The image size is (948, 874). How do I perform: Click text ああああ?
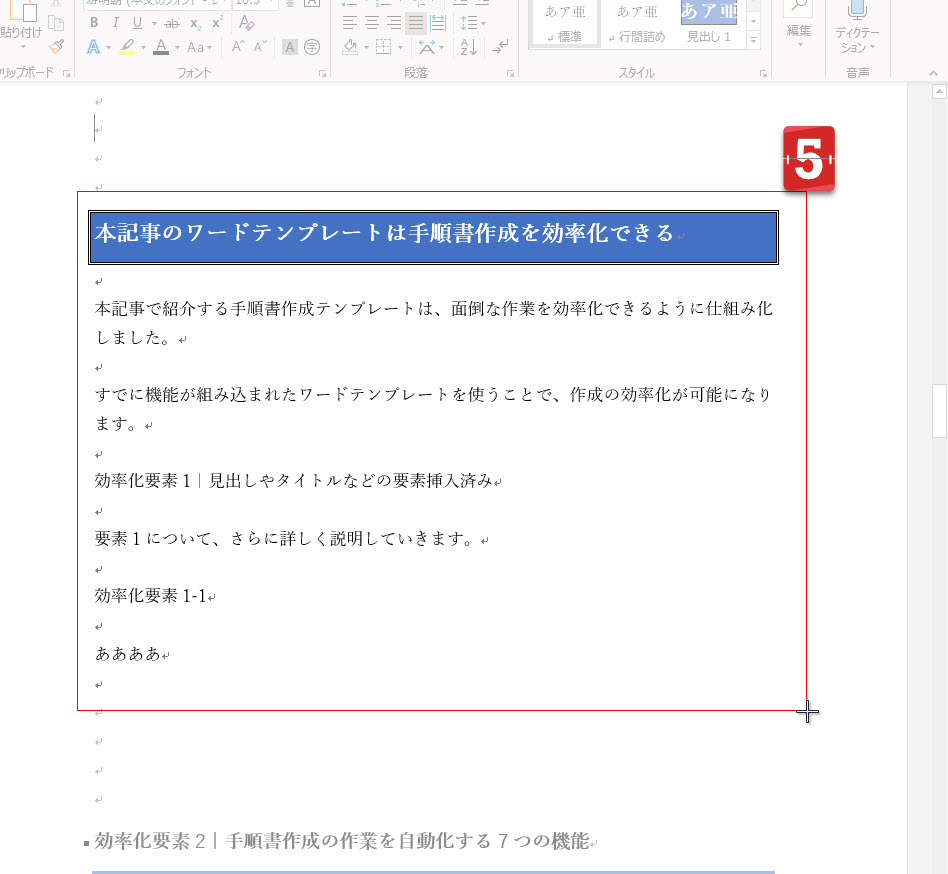pos(128,654)
